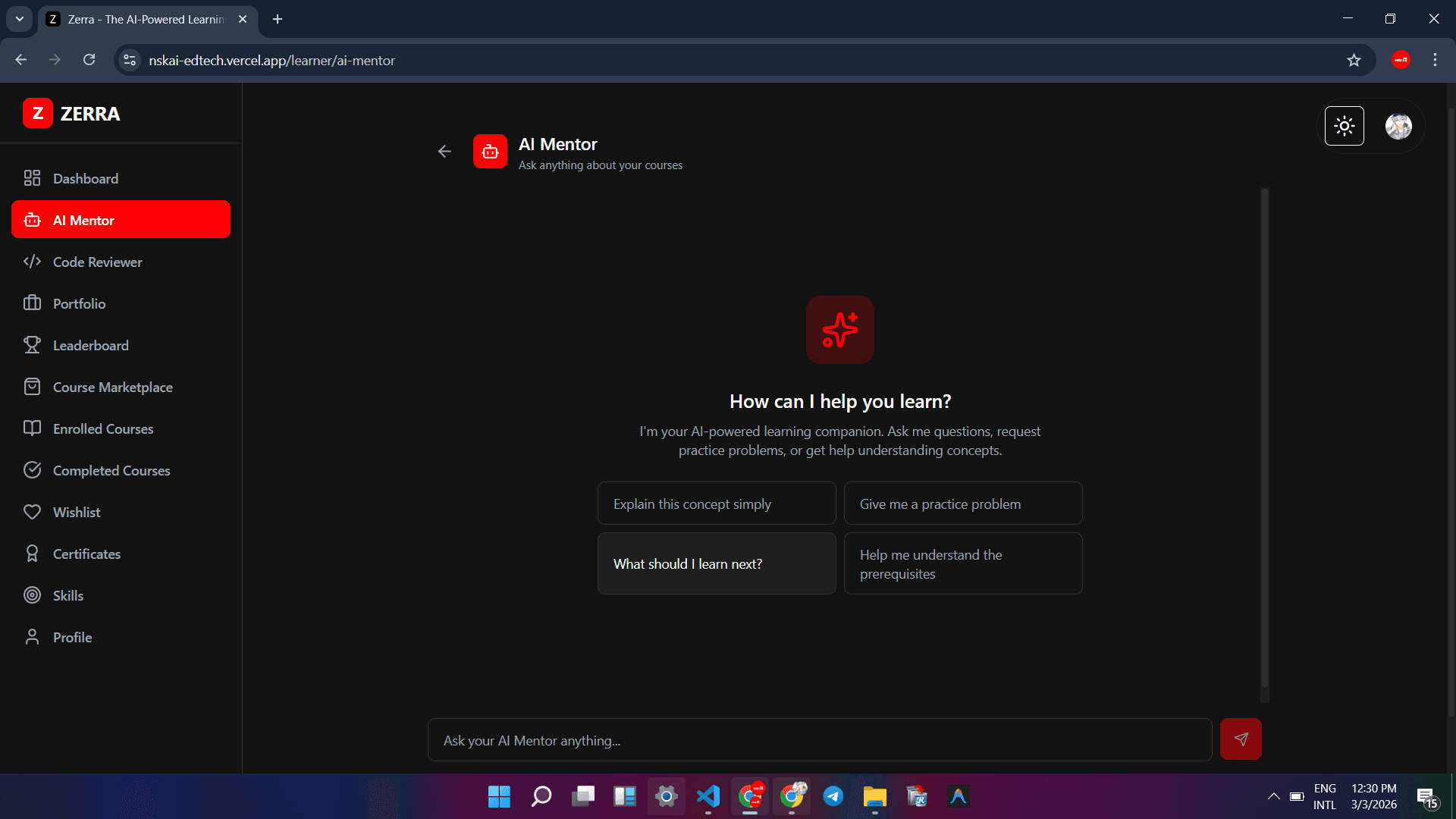The height and width of the screenshot is (819, 1456).
Task: Show hidden system tray icons
Action: (x=1273, y=797)
